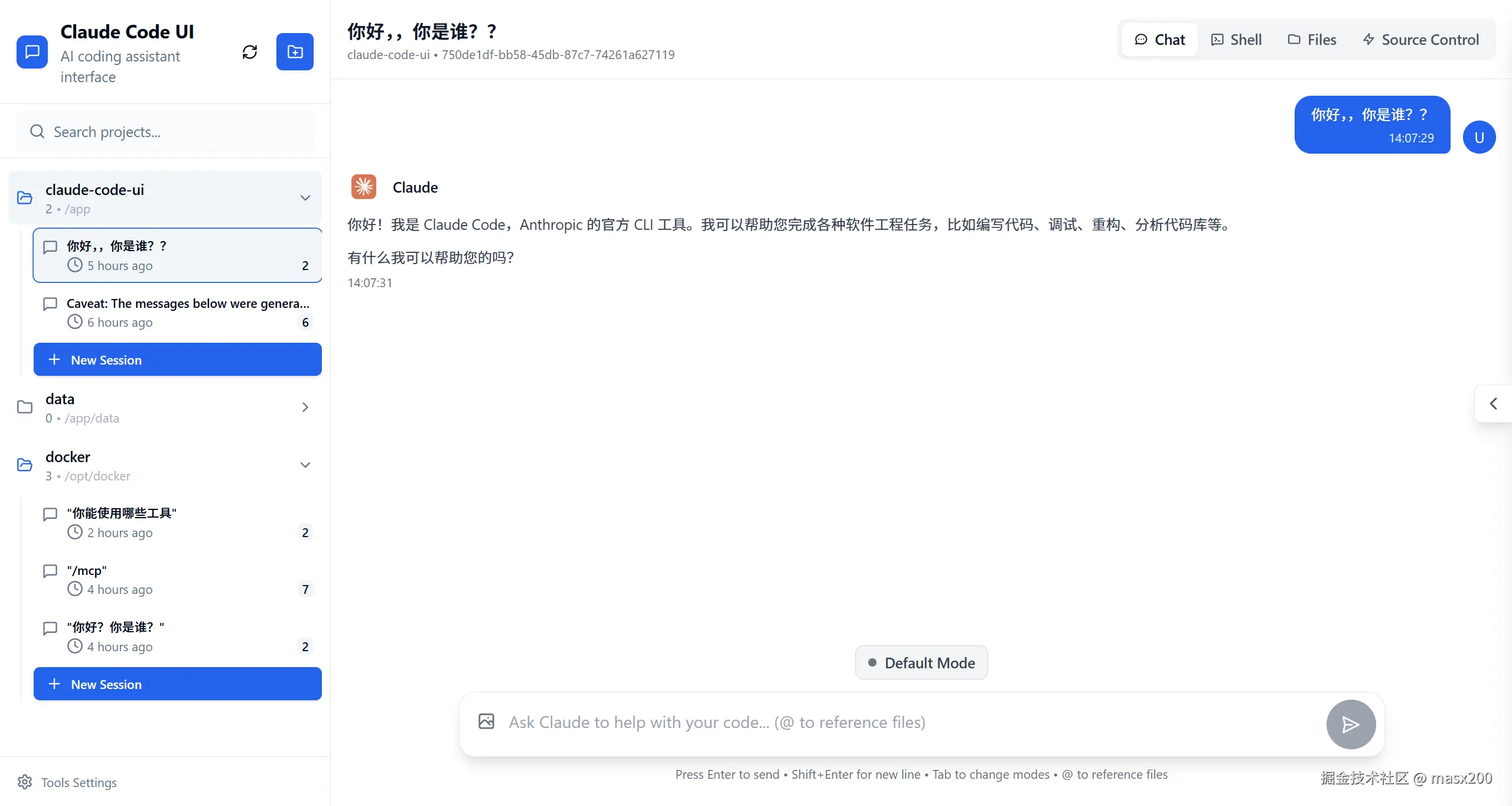Collapse the claude-code-ui project sessions
Screen dimensions: 1512x806
click(x=305, y=197)
